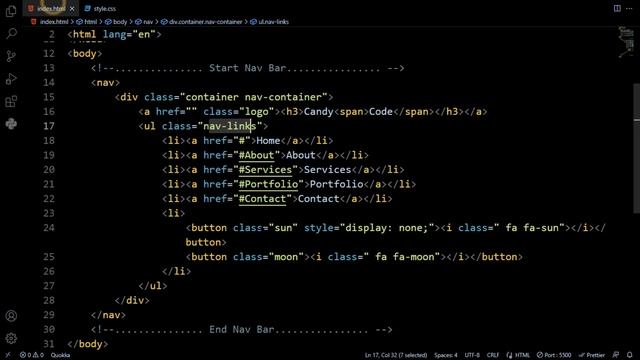Viewport: 640px width, 360px height.
Task: Click the index.html breadcrumb
Action: click(50, 22)
